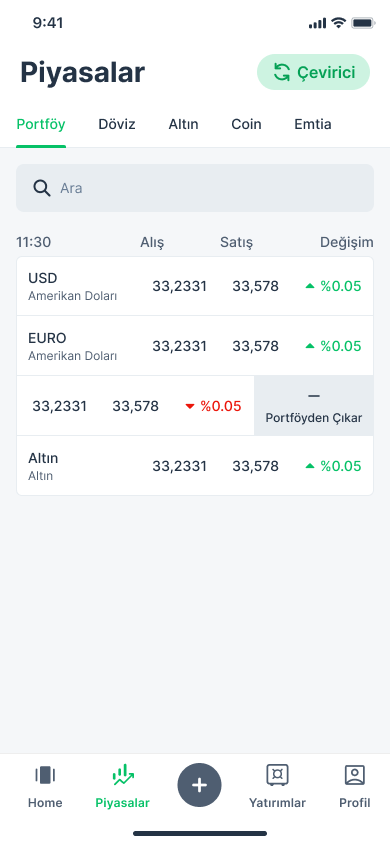
Task: Open the Altın gold row
Action: click(195, 466)
